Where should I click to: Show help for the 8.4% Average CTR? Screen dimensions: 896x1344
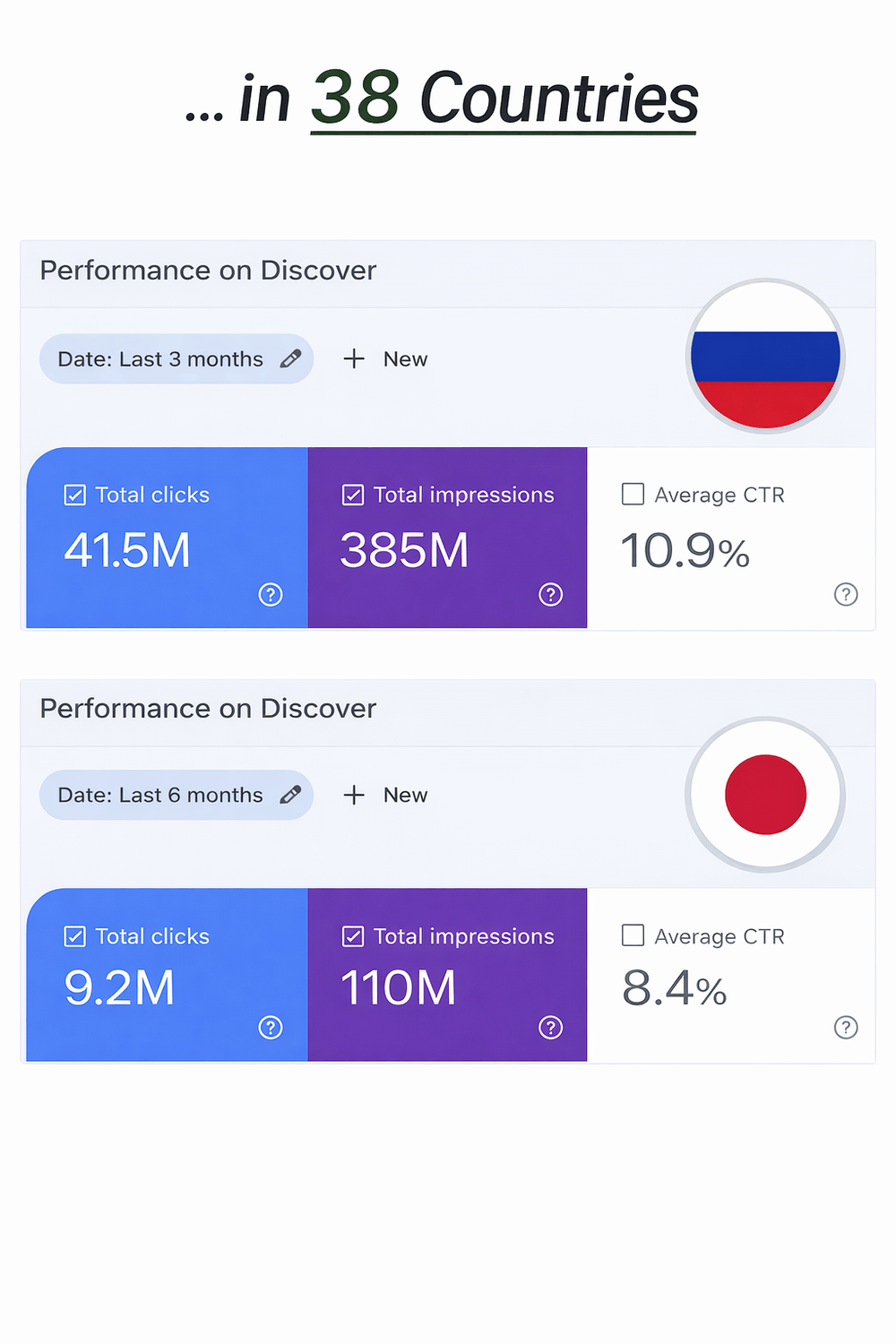coord(846,1028)
